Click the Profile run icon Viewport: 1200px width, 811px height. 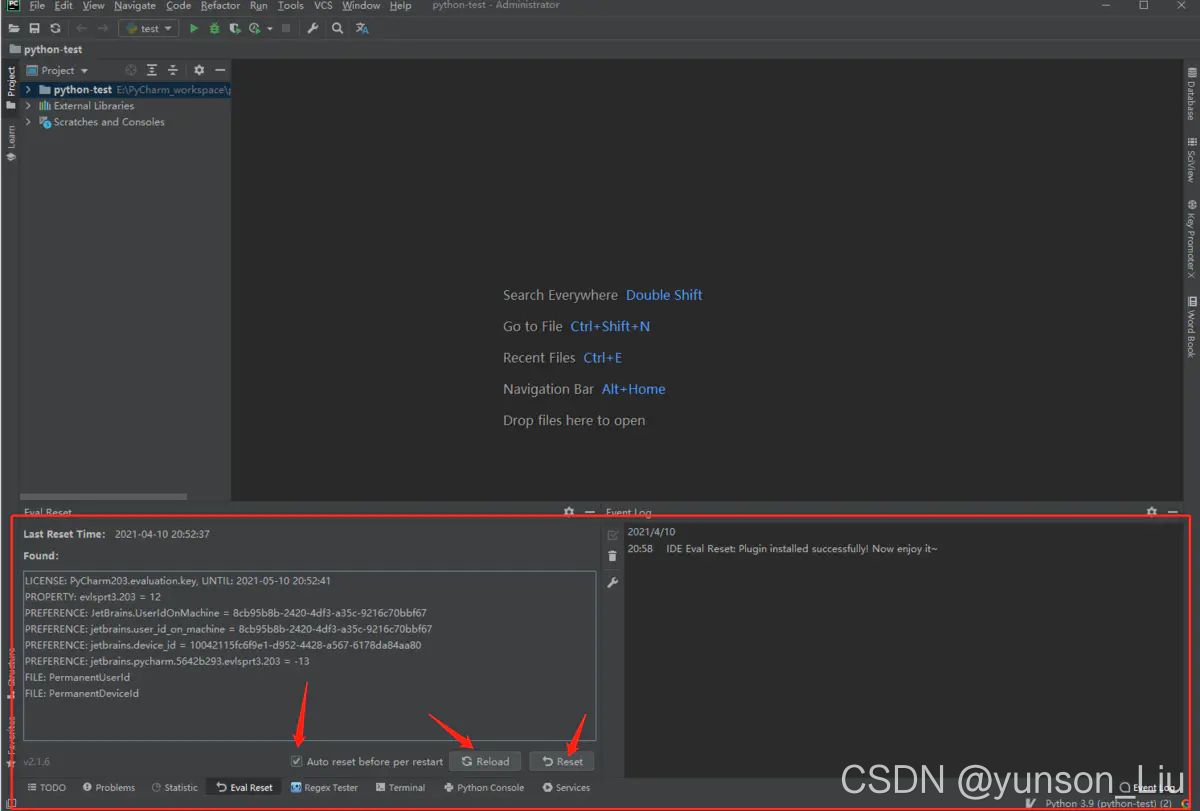(x=256, y=29)
